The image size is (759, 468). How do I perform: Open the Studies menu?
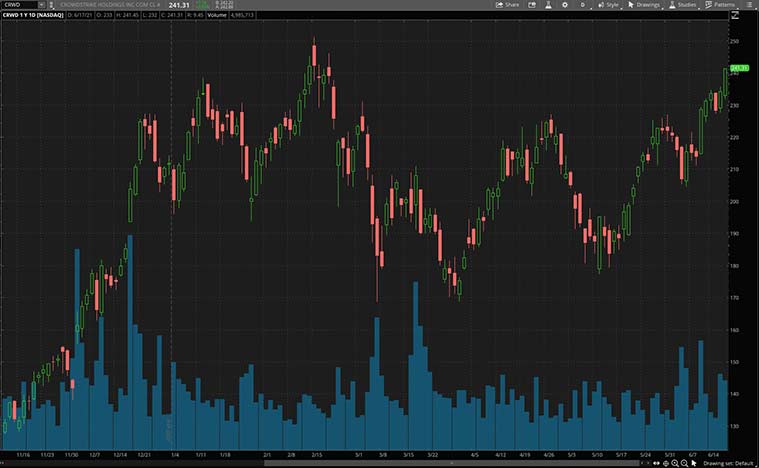coord(683,5)
